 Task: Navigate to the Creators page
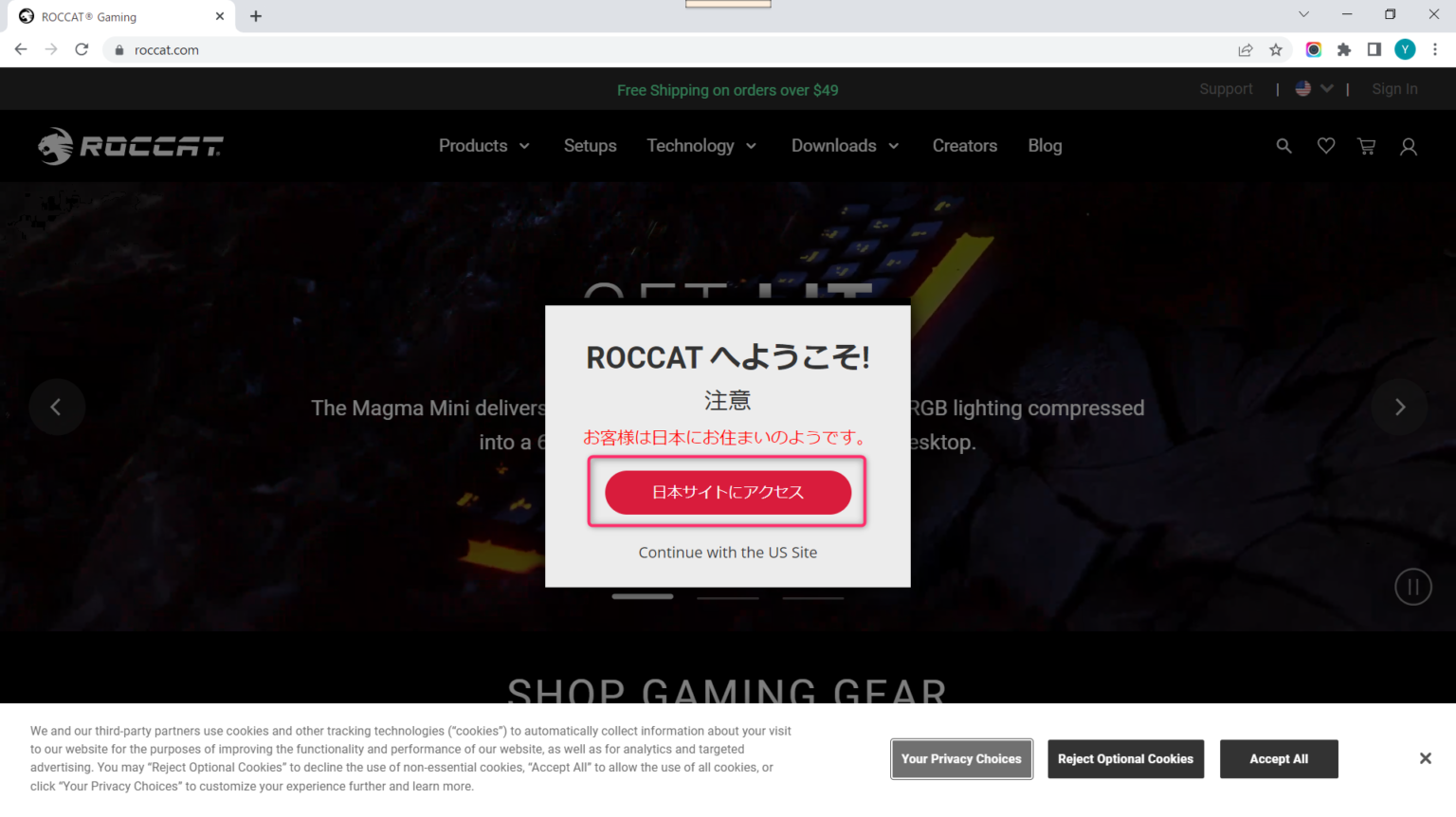coord(965,145)
